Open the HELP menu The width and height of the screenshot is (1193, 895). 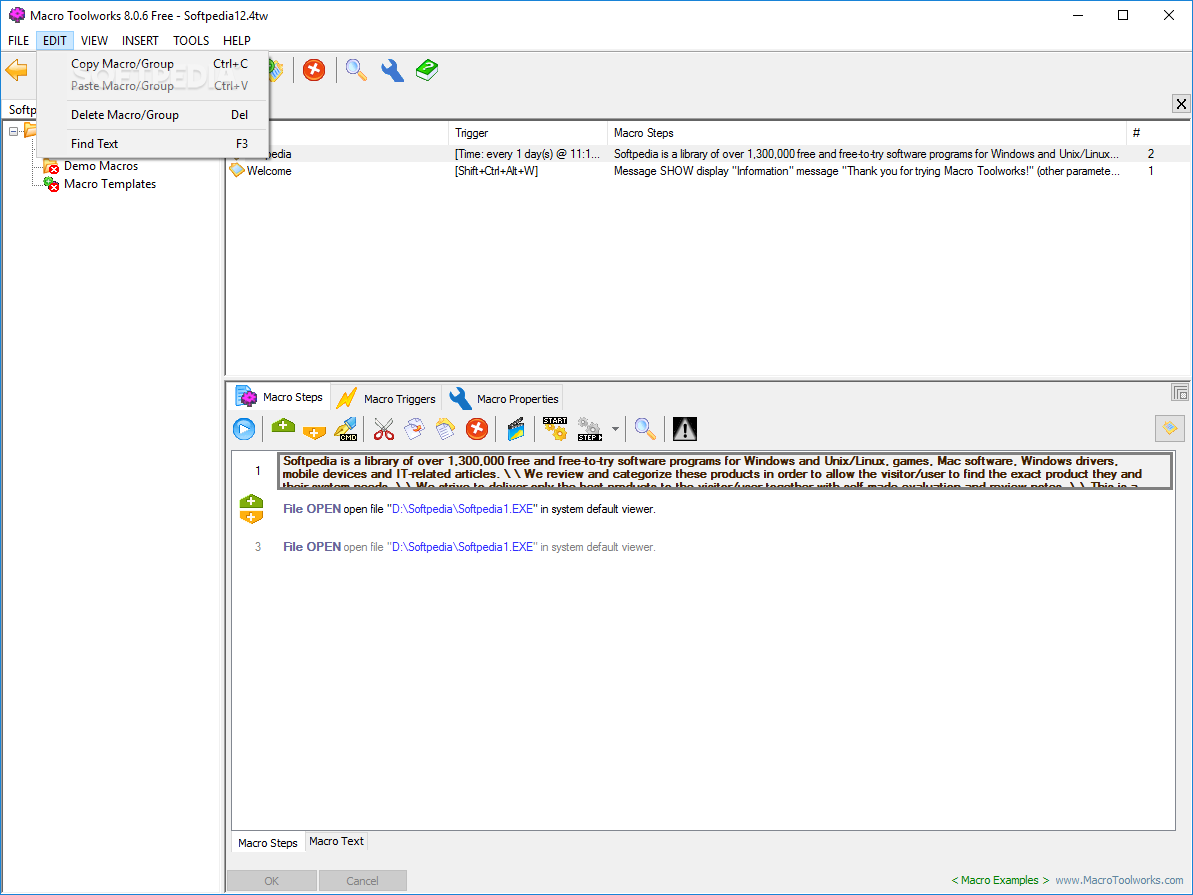pyautogui.click(x=237, y=40)
